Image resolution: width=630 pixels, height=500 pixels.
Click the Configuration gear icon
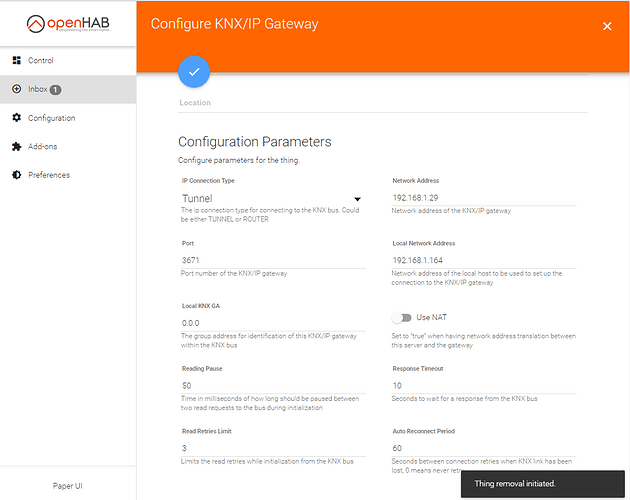[16, 117]
